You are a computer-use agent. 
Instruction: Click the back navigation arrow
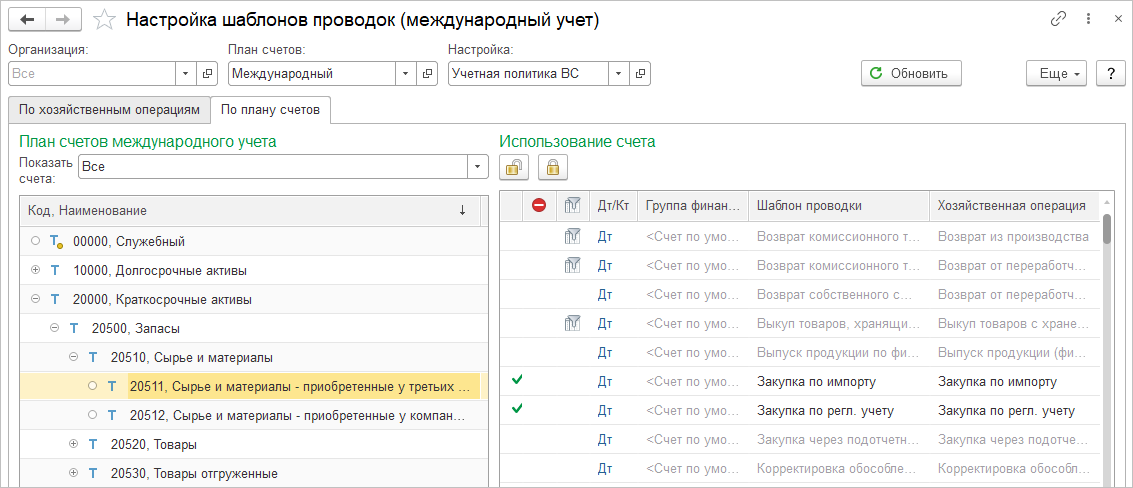[27, 20]
